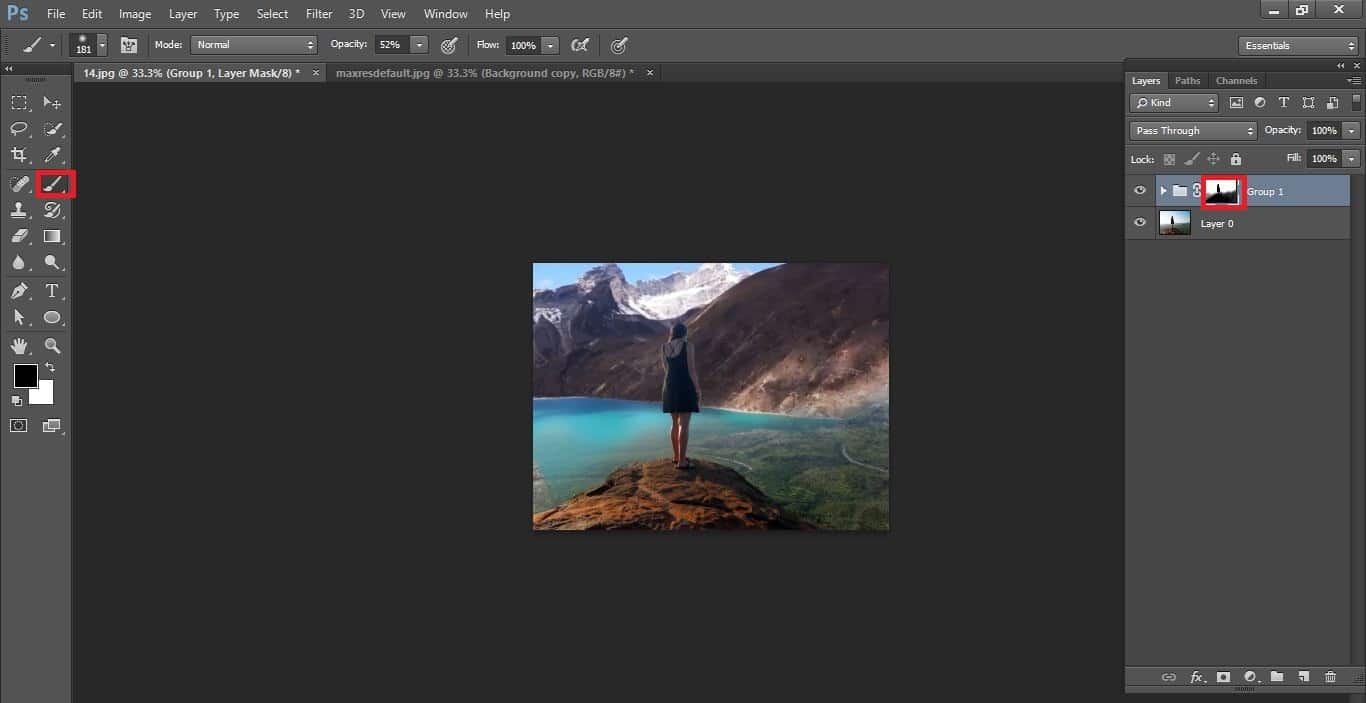Select the Horizontal Type tool
The image size is (1366, 703).
[x=52, y=290]
